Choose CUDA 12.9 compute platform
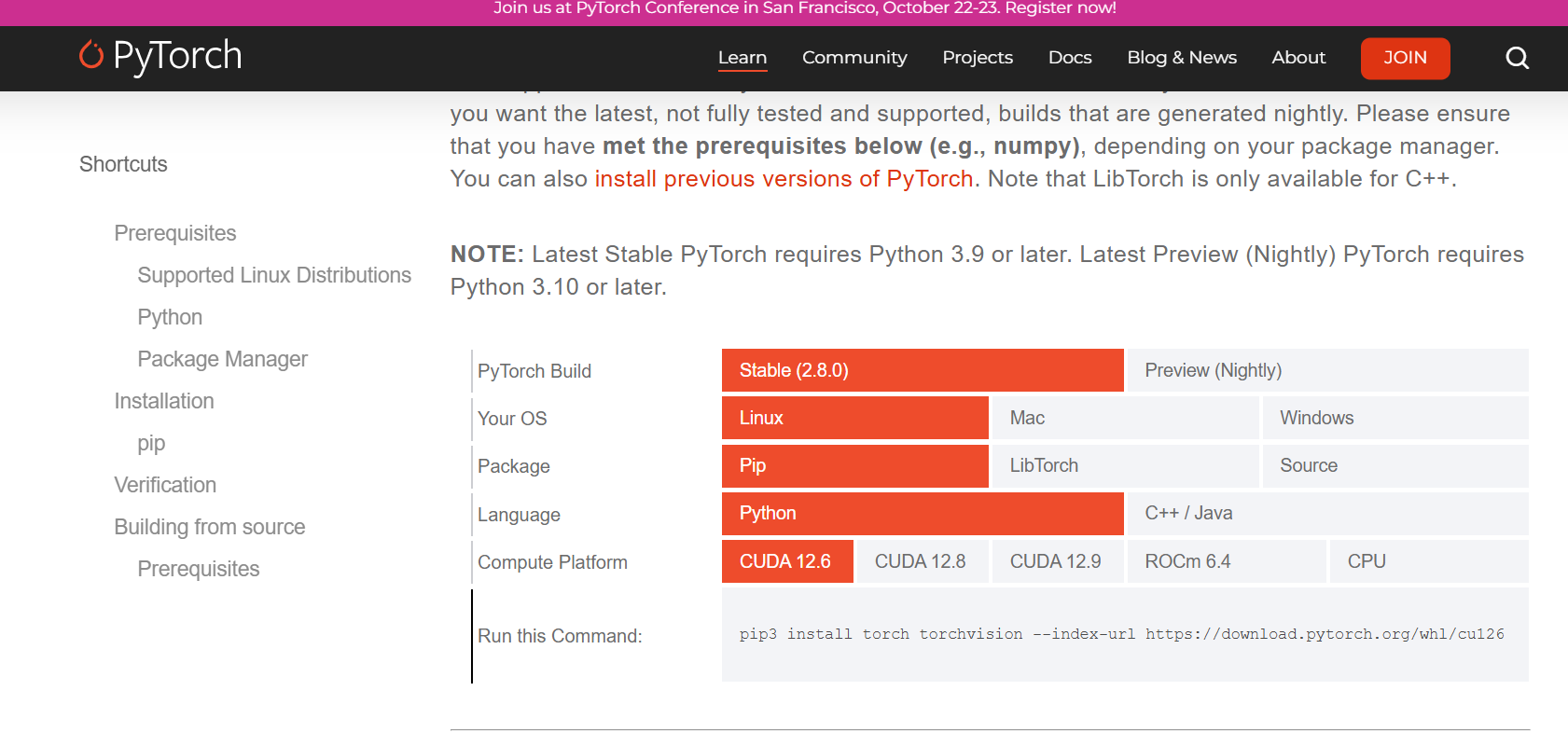The image size is (1568, 732). pos(1058,561)
